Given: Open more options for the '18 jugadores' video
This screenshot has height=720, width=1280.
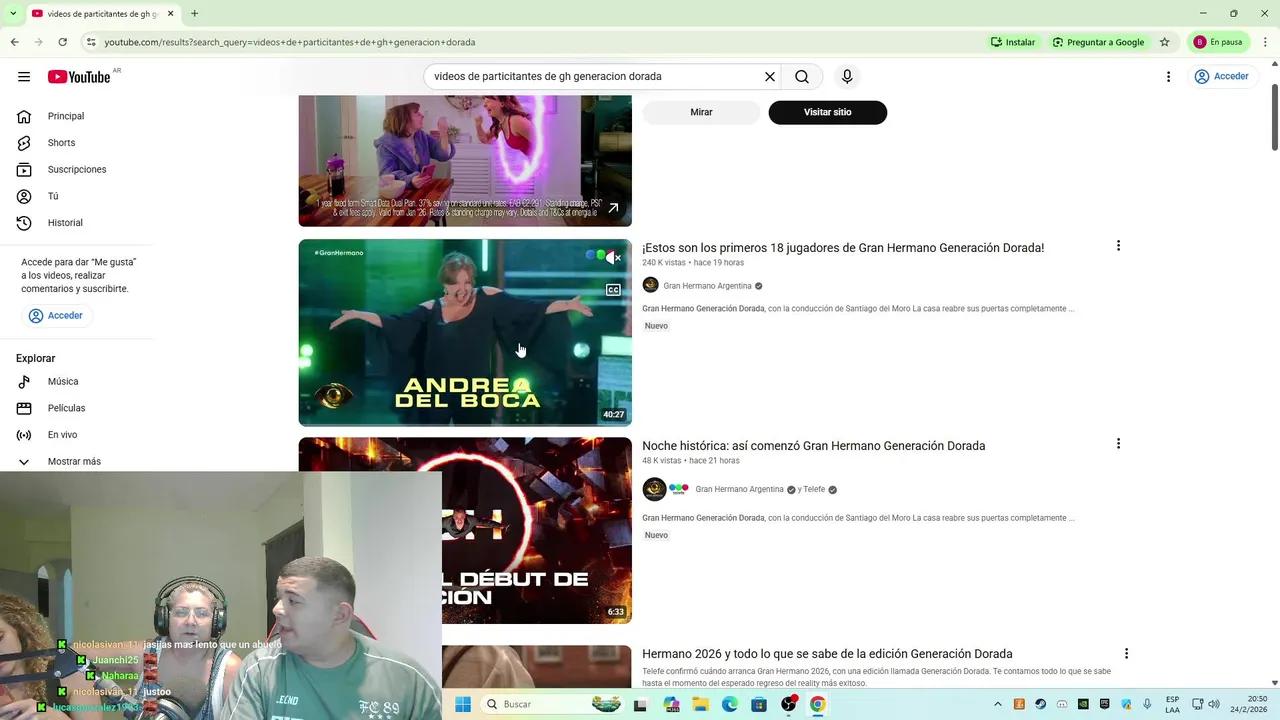Looking at the screenshot, I should tap(1118, 246).
